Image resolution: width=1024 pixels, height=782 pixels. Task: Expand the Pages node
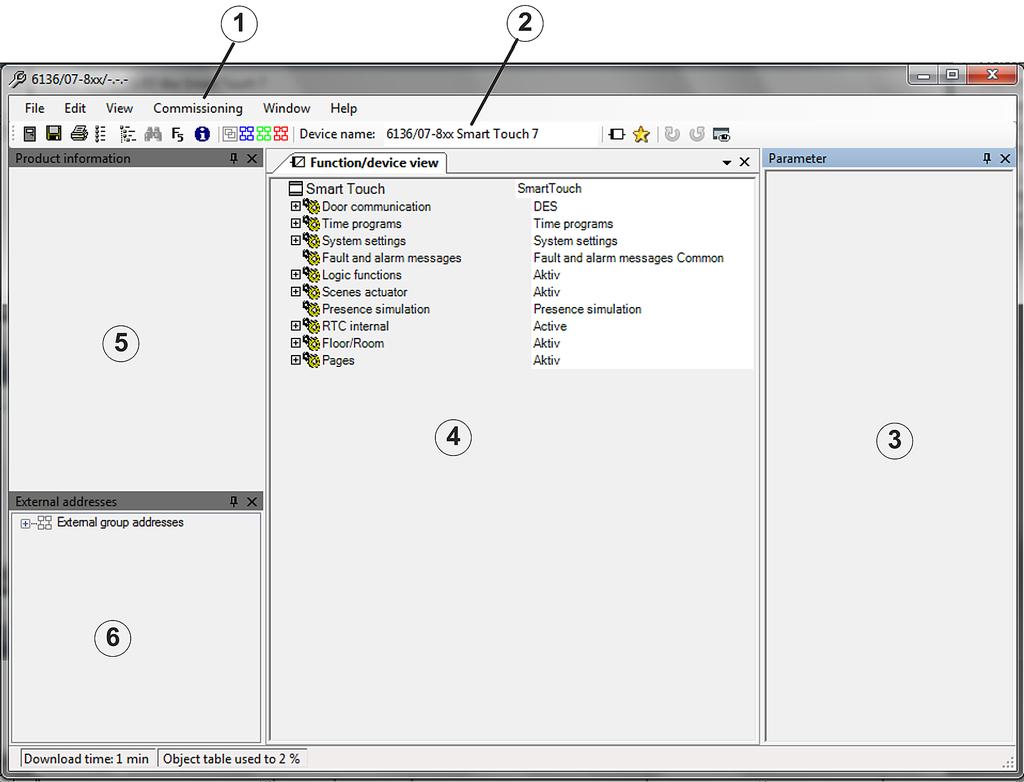(296, 359)
